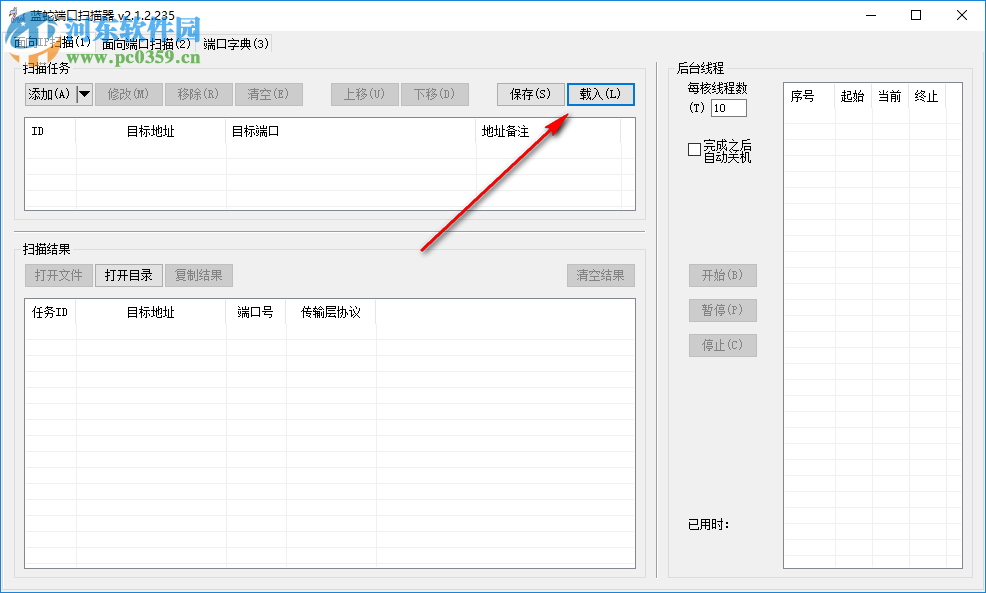Screen dimensions: 986x593
Task: Click 任务ID column header in results
Action: point(50,313)
